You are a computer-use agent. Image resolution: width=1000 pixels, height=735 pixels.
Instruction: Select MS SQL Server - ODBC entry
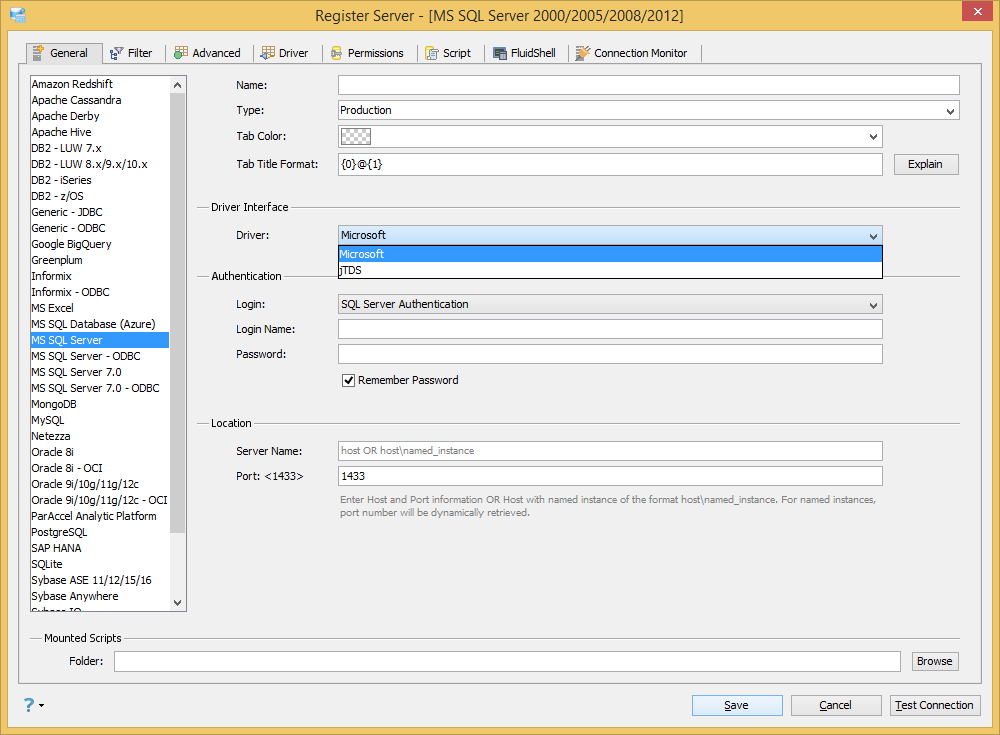click(x=100, y=356)
